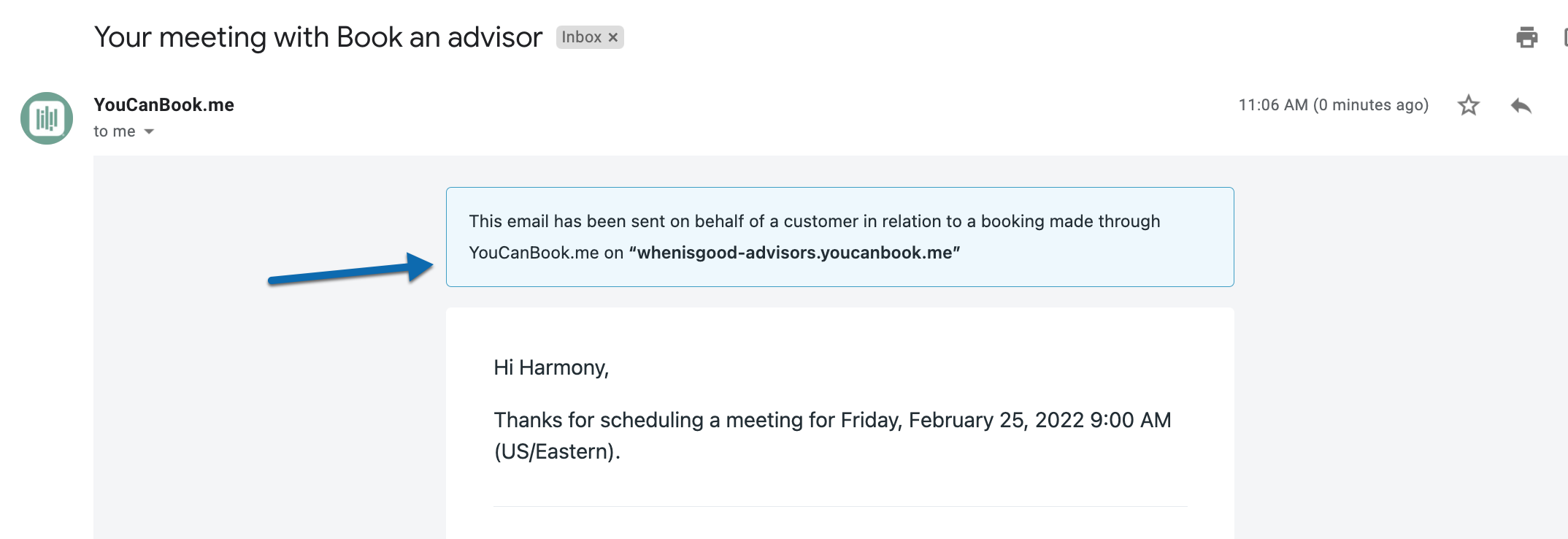Click the 'Hi Harmony,' greeting line
Image resolution: width=1568 pixels, height=539 pixels.
551,367
